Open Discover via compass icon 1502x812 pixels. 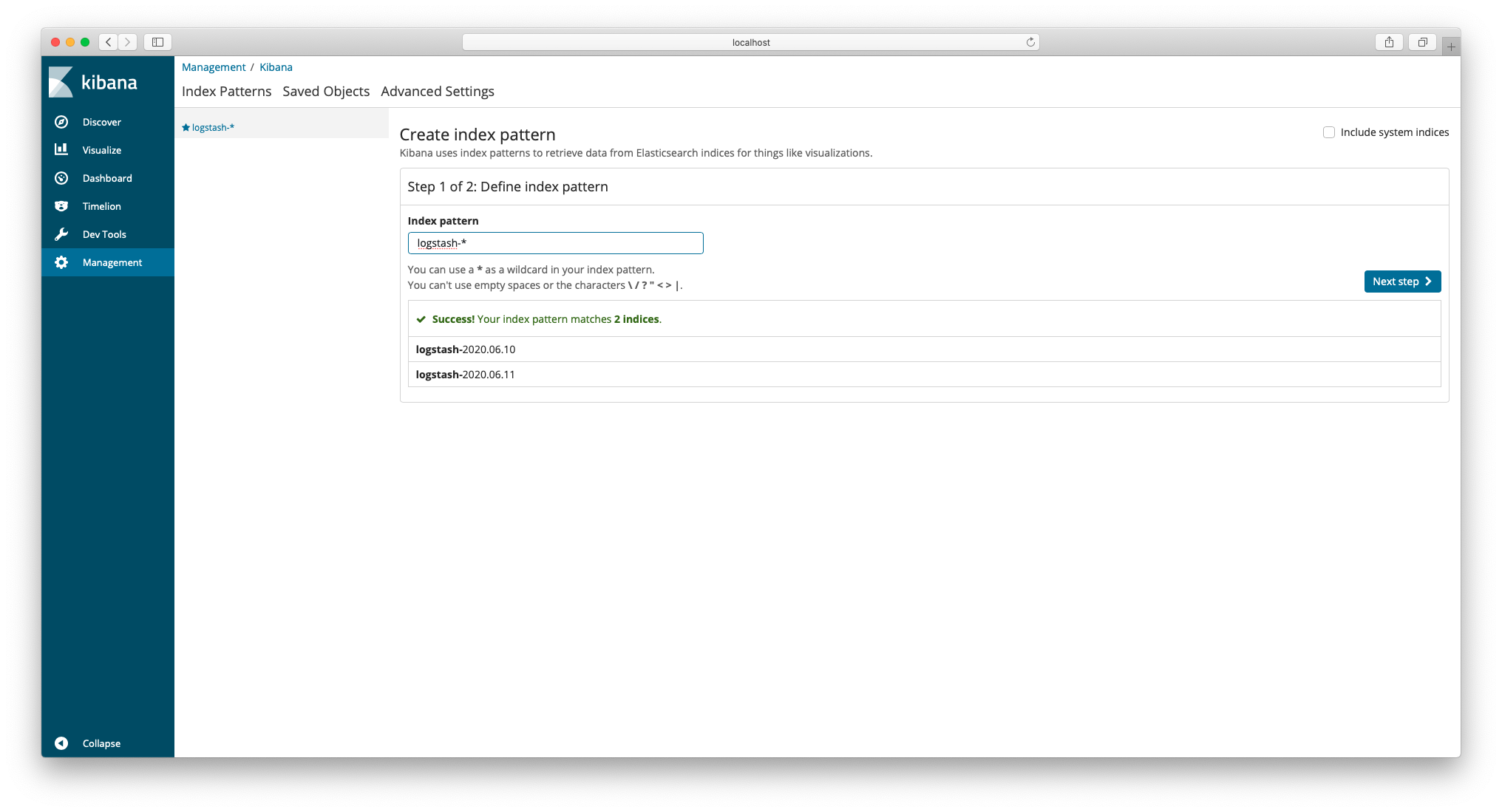[61, 122]
